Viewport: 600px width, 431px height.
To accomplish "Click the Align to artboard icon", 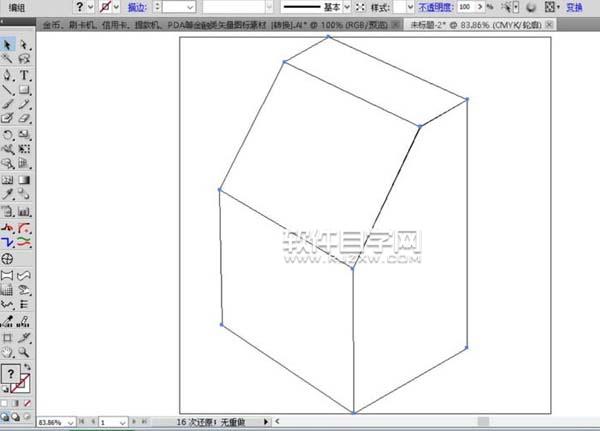I will (x=550, y=7).
